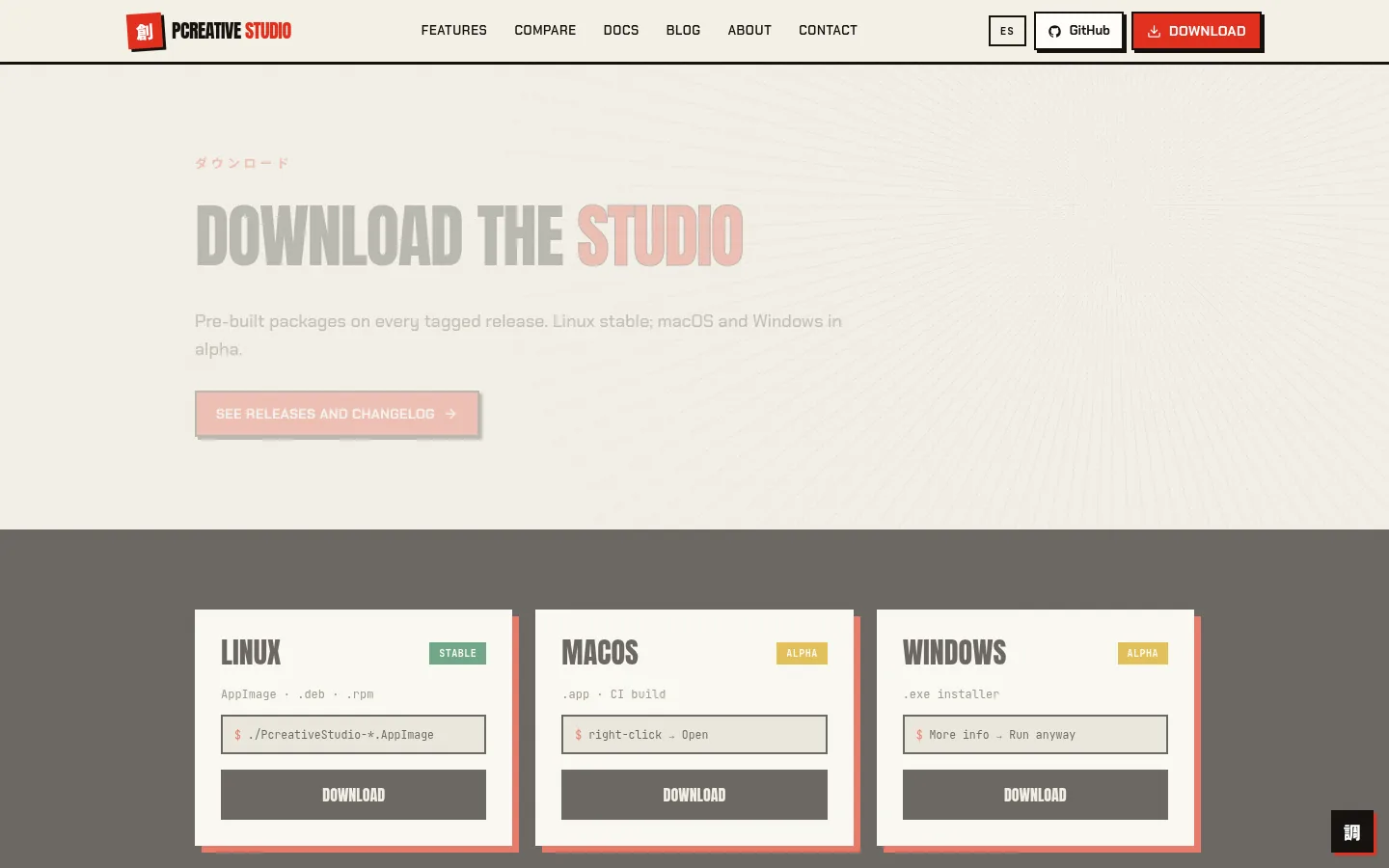Click the .exe installer text

click(951, 694)
